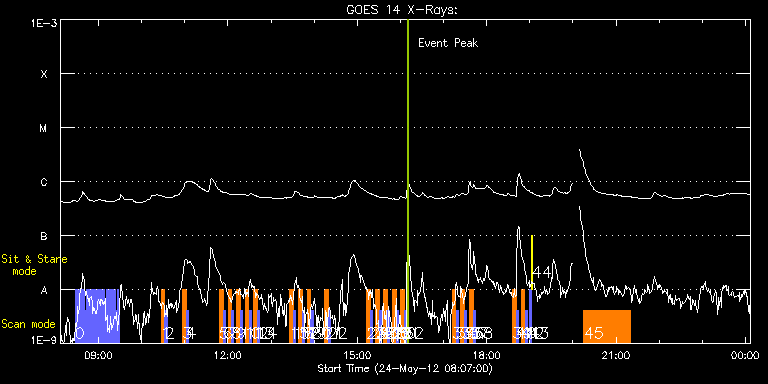Click the "18:00" time axis label

coord(487,355)
